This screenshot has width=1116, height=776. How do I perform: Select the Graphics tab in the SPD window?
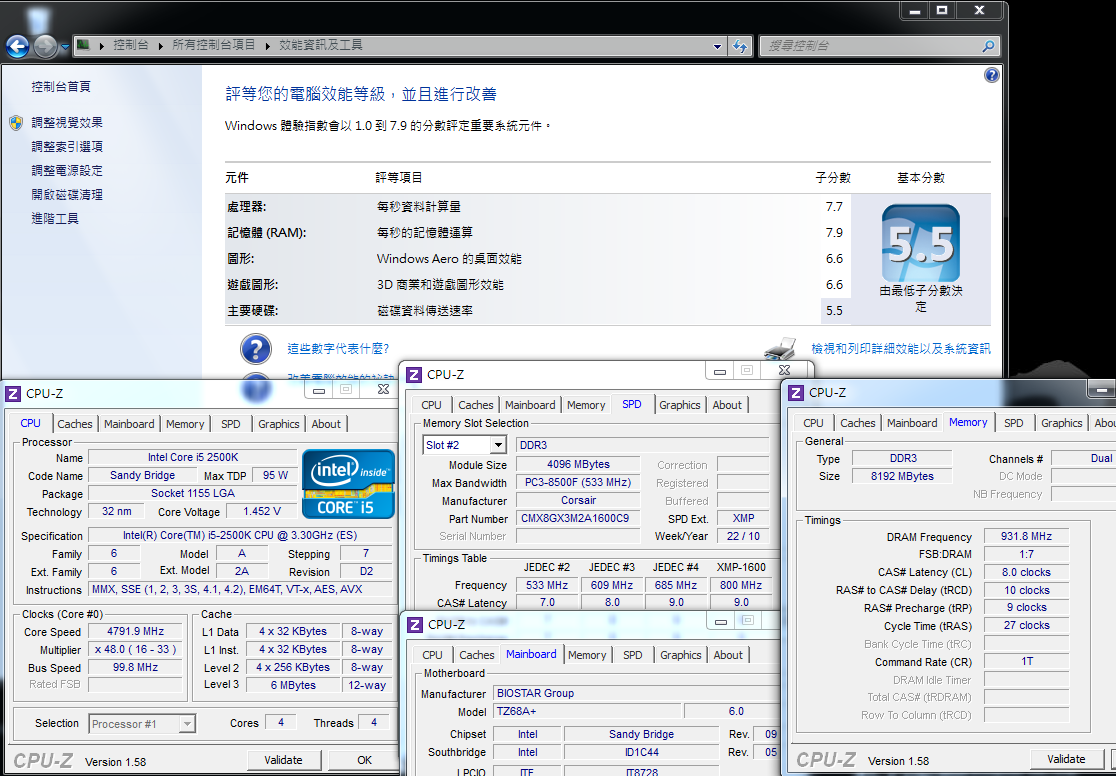[x=680, y=404]
